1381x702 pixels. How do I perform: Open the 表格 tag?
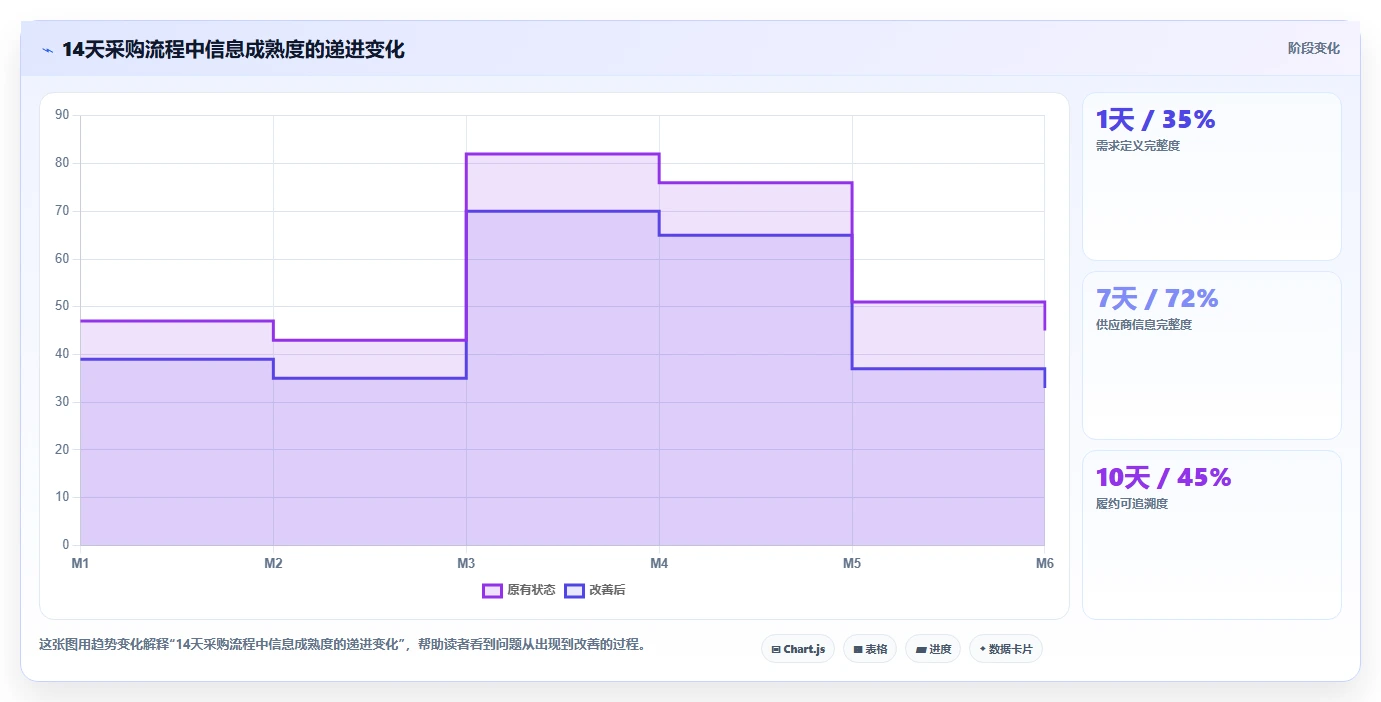(870, 649)
